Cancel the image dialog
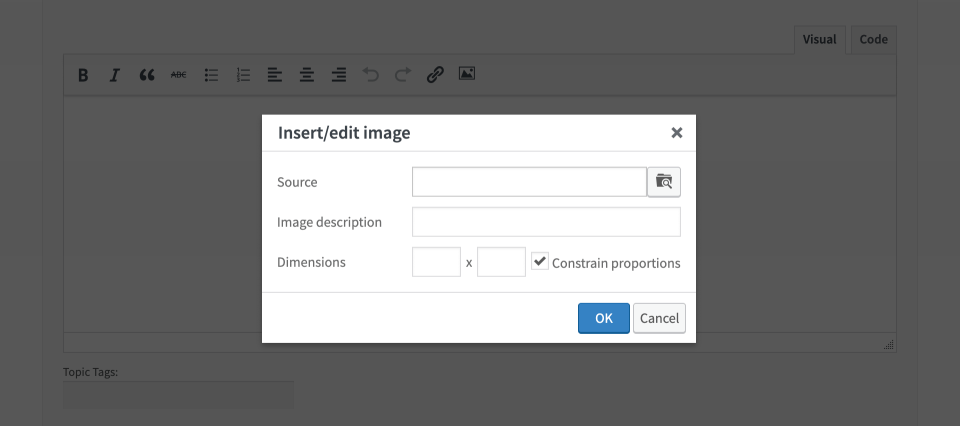 659,318
